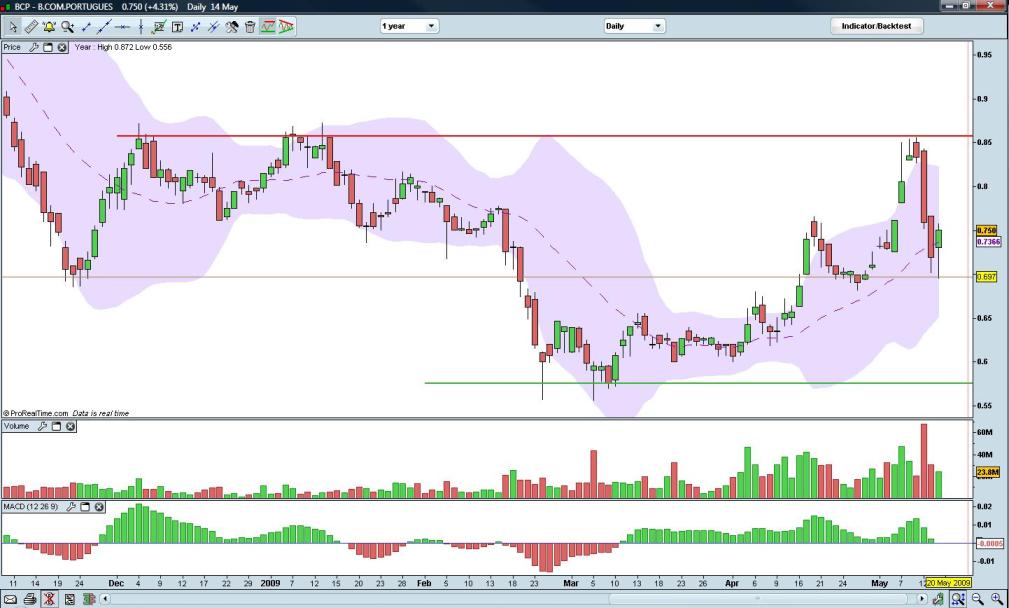This screenshot has height=608, width=1009.
Task: Pick the blue parallel channel line tool
Action: (x=214, y=26)
